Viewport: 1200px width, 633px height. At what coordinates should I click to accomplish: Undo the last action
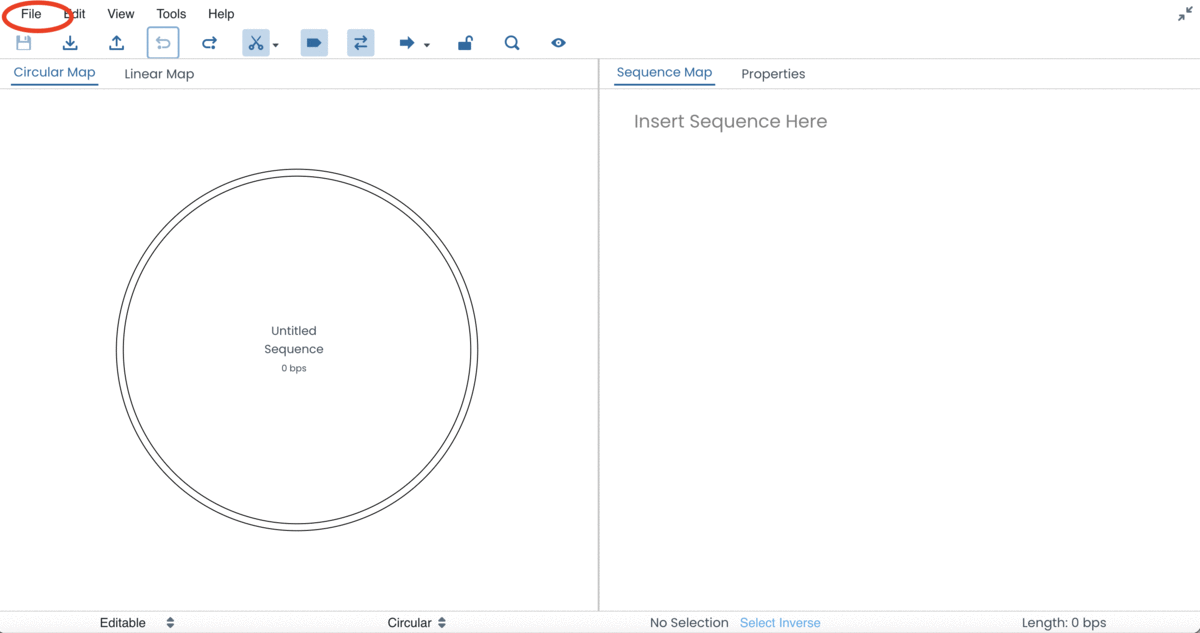[x=162, y=42]
